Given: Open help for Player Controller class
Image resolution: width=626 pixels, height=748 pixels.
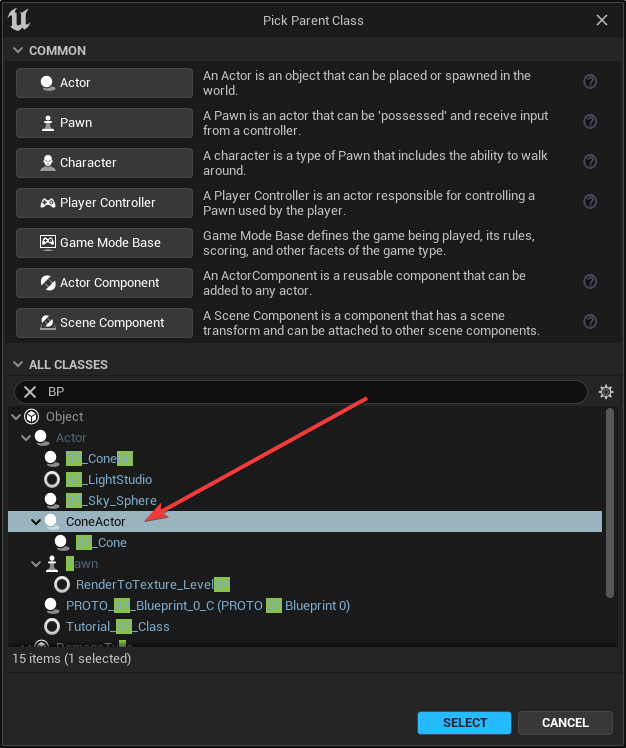Looking at the screenshot, I should click(x=590, y=202).
